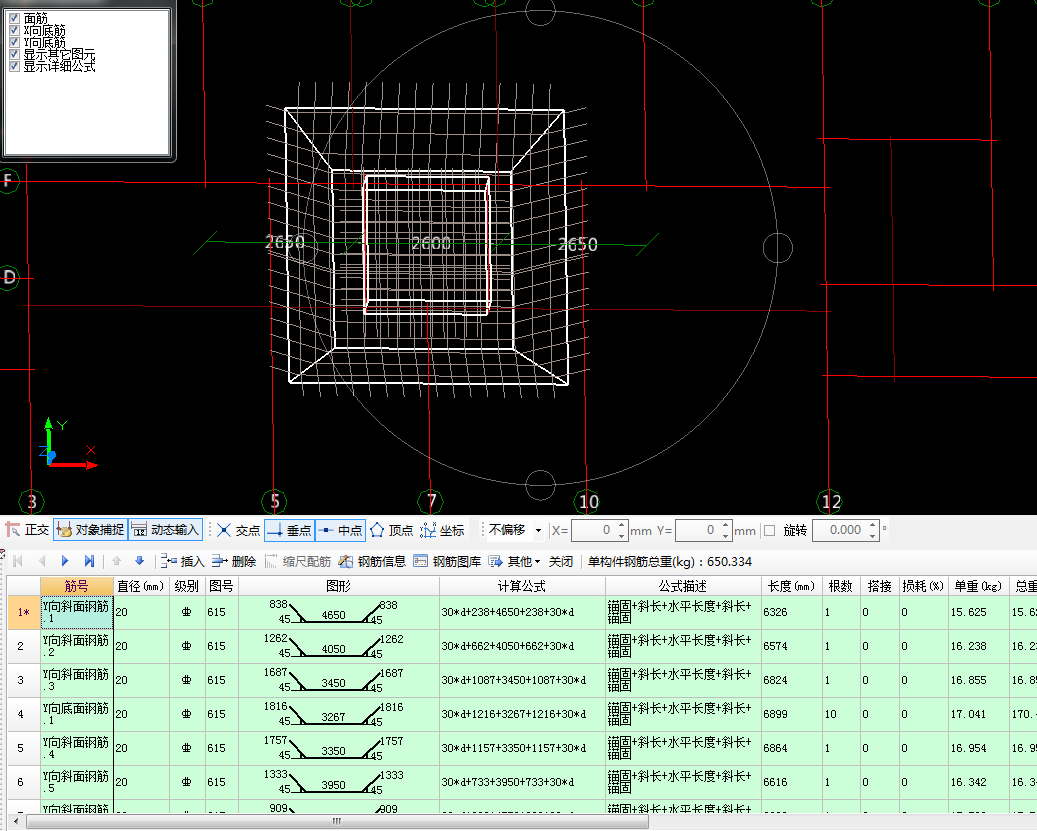Image resolution: width=1037 pixels, height=831 pixels.
Task: Click 缩尺配筋 button
Action: tap(298, 561)
